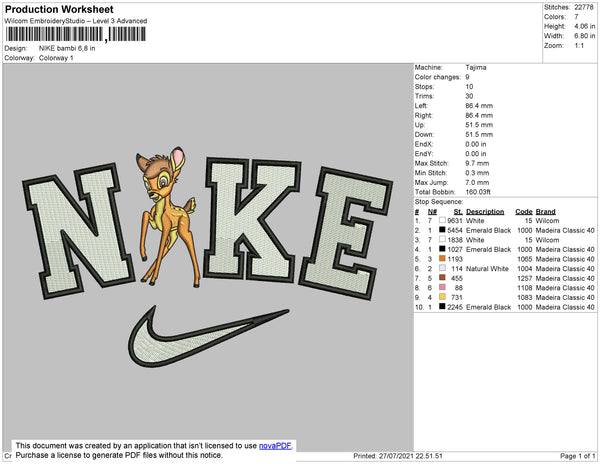Click the Zoom value '1:1'

[x=579, y=46]
